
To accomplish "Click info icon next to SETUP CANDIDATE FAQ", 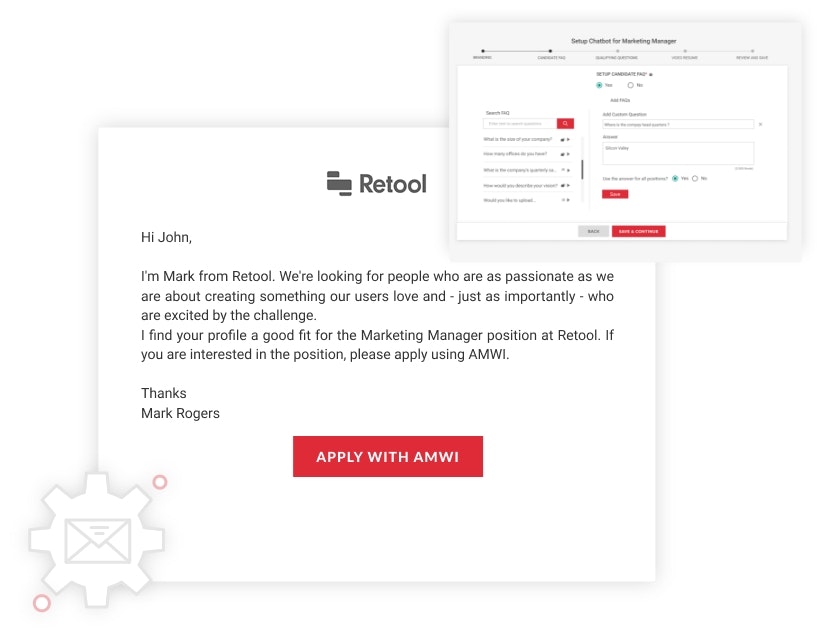I will [652, 74].
